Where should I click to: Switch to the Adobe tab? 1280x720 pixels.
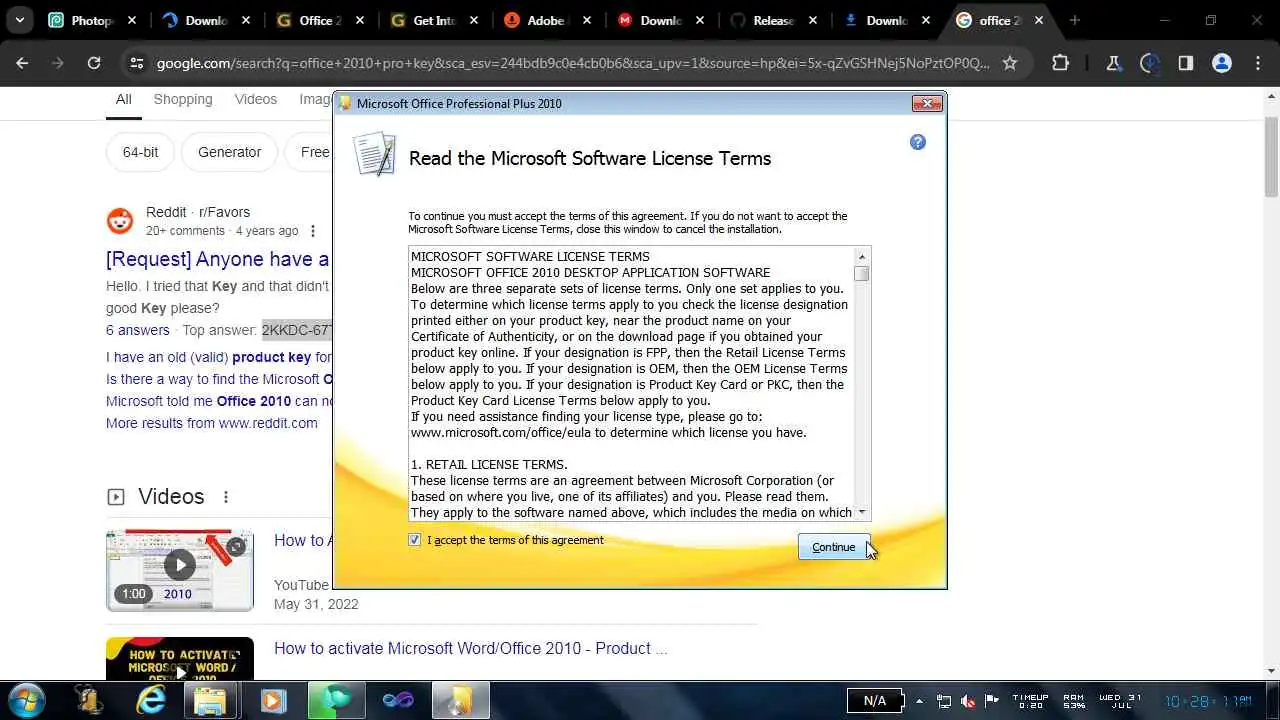click(547, 20)
